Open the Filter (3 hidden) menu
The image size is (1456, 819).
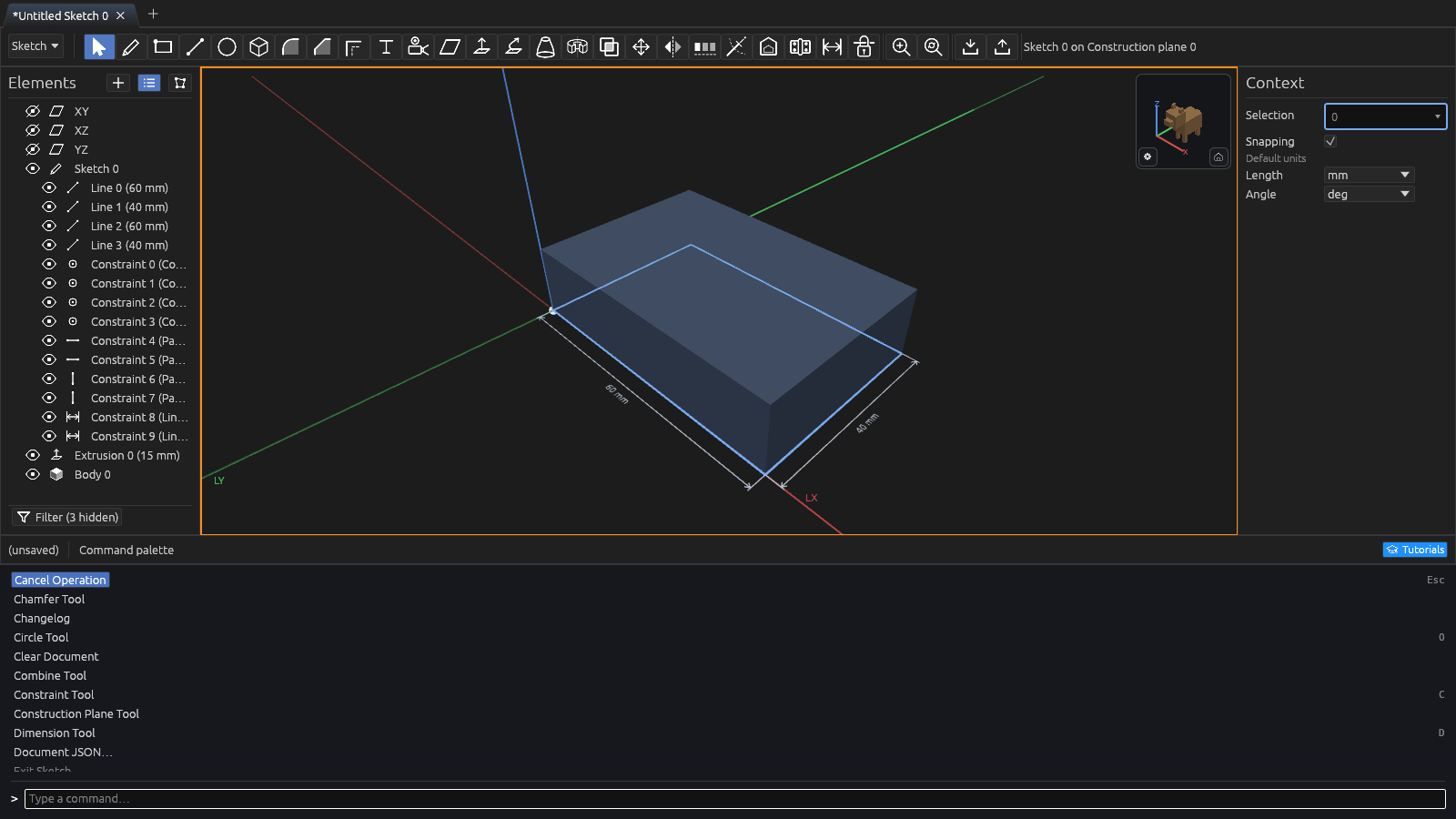point(67,517)
